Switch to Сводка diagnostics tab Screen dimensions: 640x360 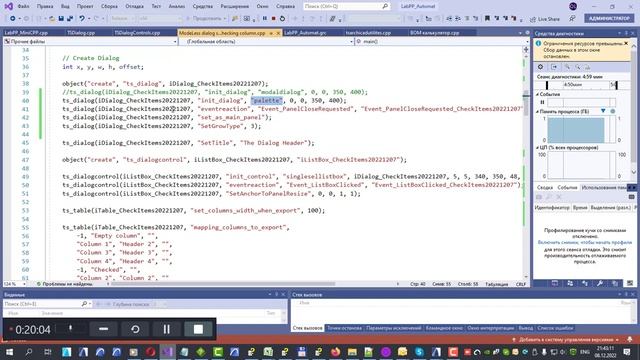point(544,187)
